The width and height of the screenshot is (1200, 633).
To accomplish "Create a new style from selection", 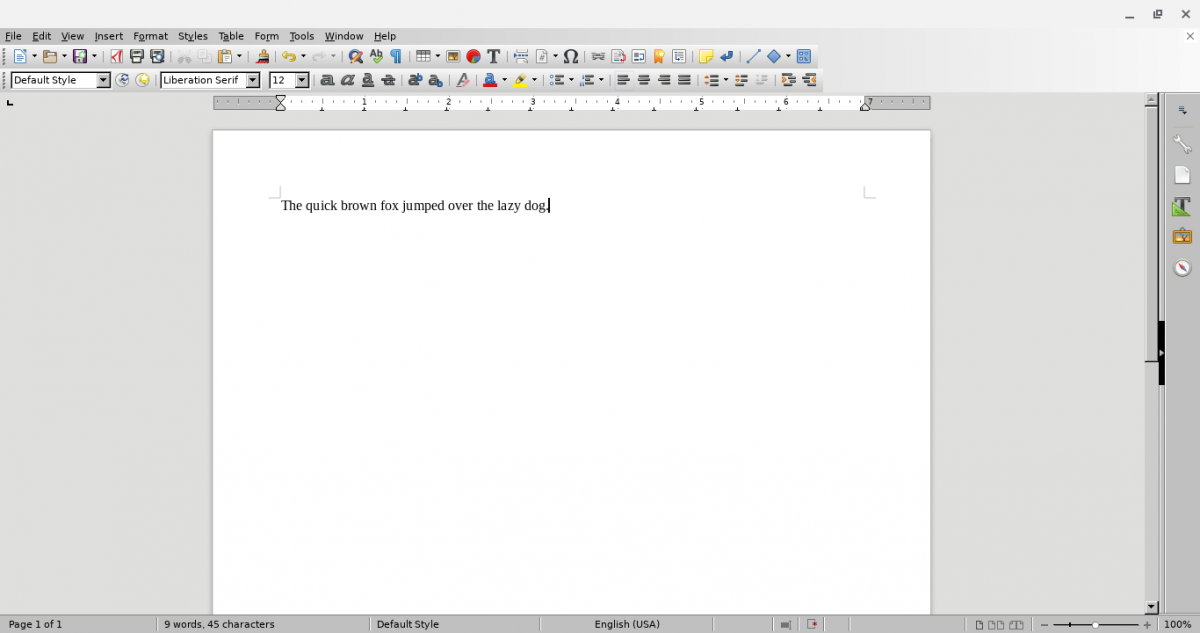I will pyautogui.click(x=143, y=80).
